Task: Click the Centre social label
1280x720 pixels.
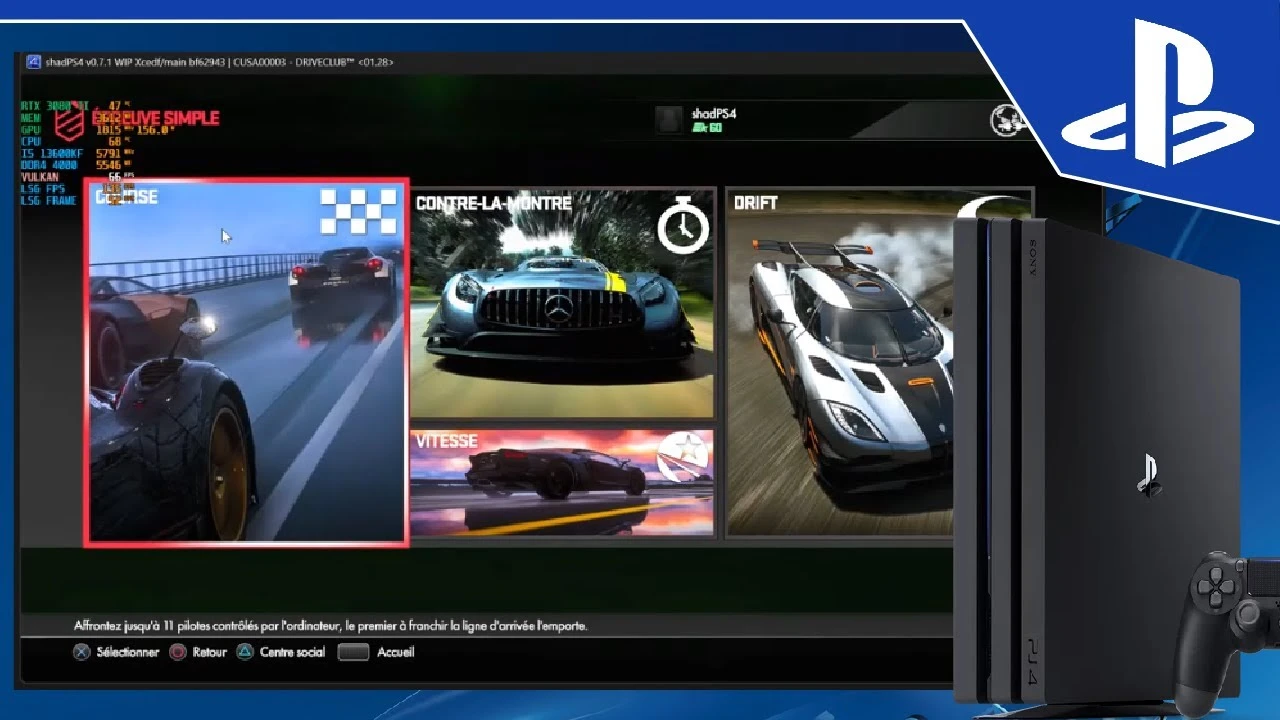Action: point(294,652)
